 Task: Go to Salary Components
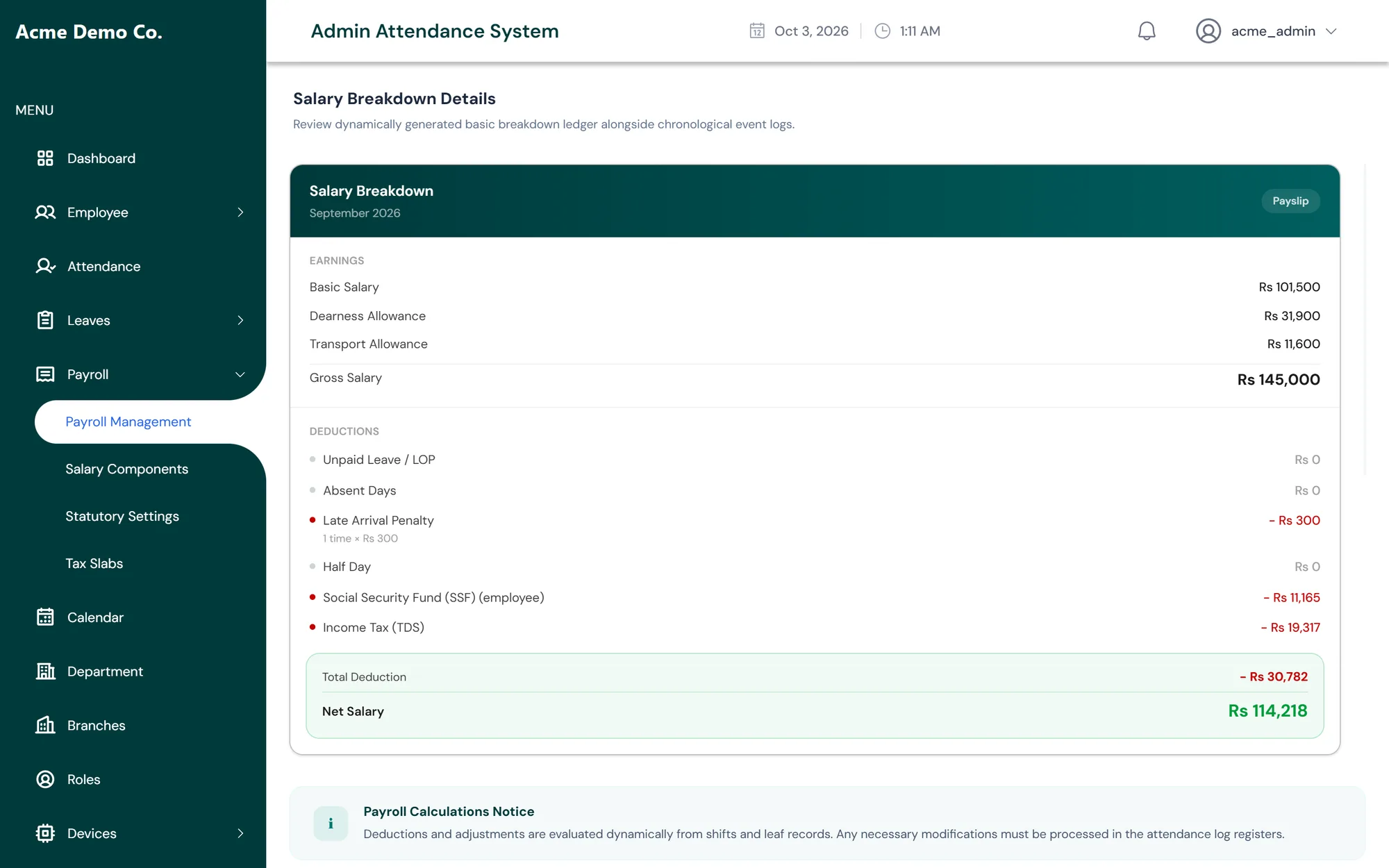coord(127,469)
